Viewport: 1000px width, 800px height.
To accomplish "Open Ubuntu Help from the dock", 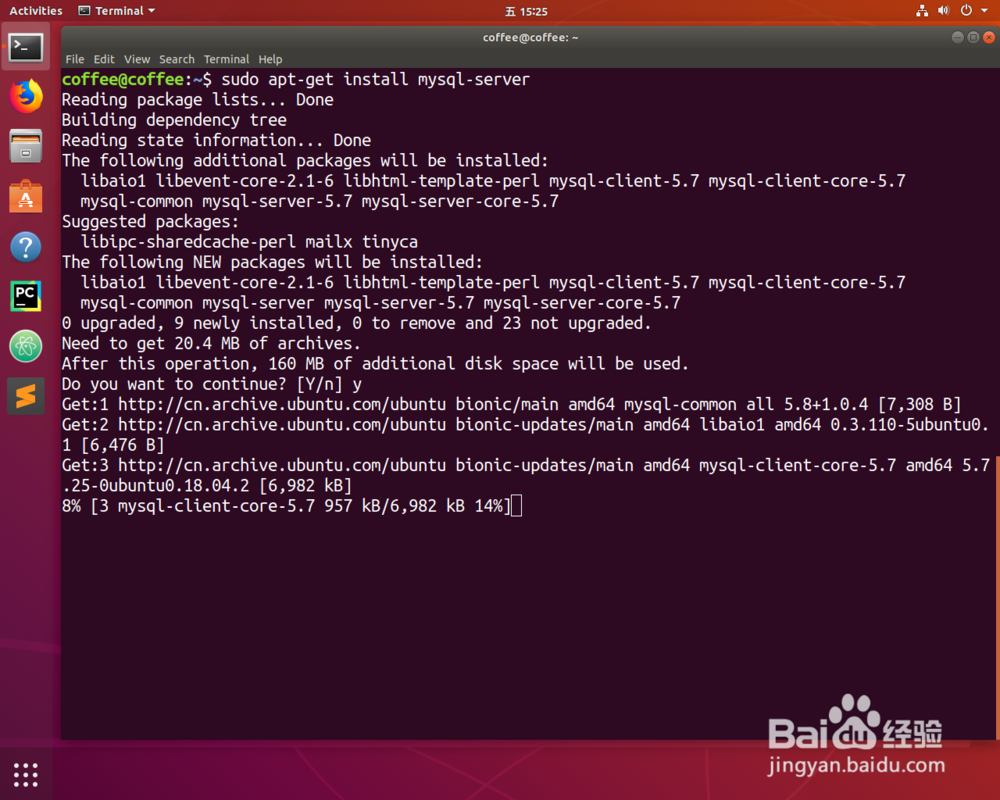I will pyautogui.click(x=25, y=246).
